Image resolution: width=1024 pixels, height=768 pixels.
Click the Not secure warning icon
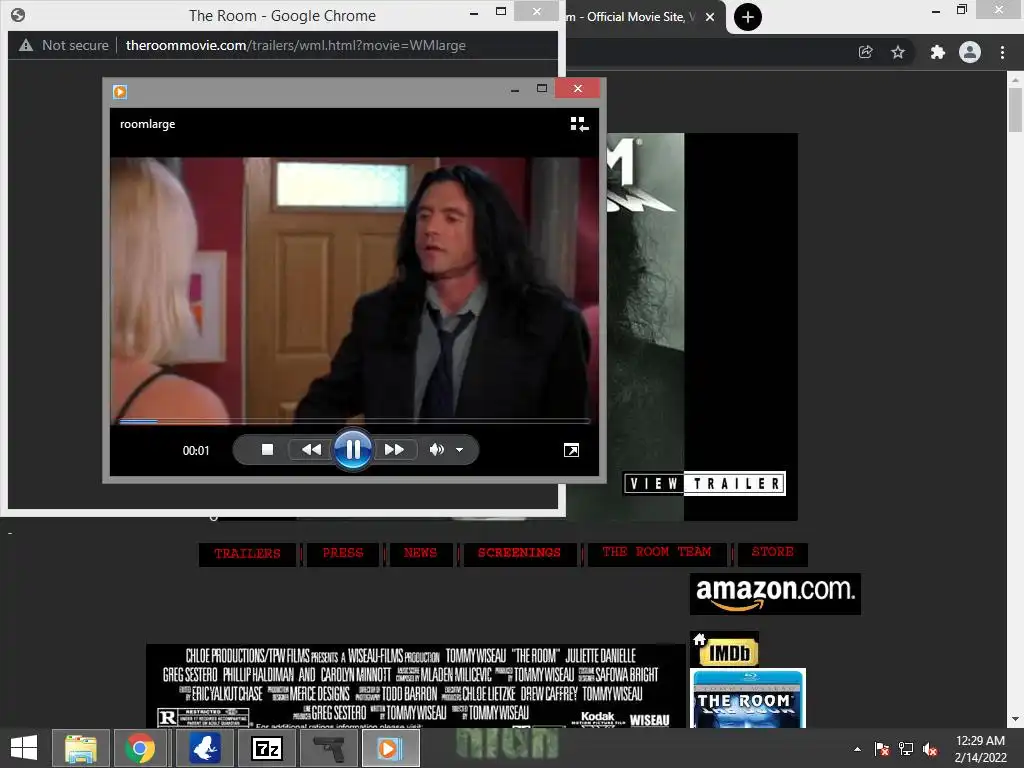[25, 45]
